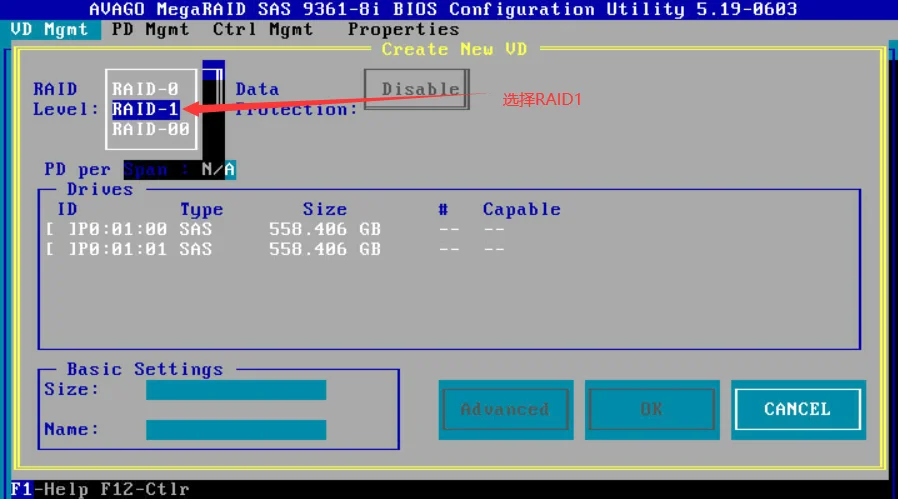Go to the Properties tab
The image size is (898, 499).
pos(404,29)
